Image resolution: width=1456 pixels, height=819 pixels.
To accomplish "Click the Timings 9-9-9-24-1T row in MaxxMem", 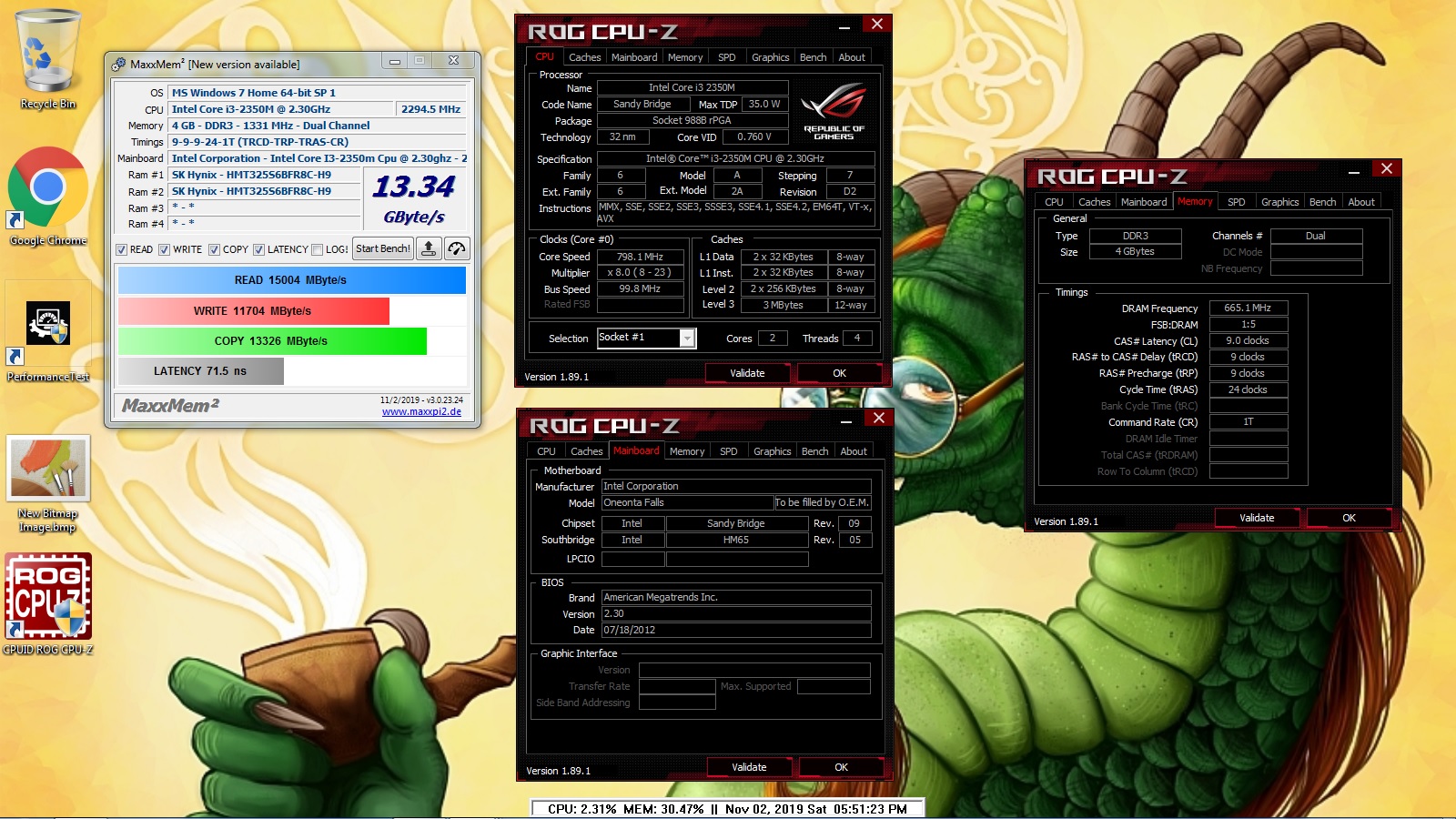I will [318, 142].
